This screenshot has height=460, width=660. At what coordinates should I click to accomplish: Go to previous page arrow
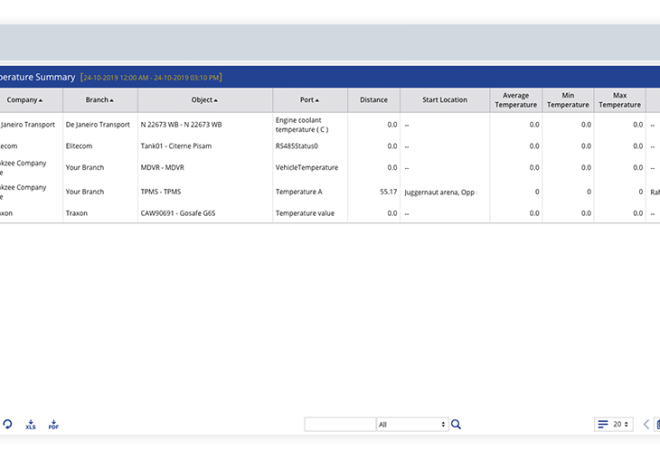pos(646,425)
